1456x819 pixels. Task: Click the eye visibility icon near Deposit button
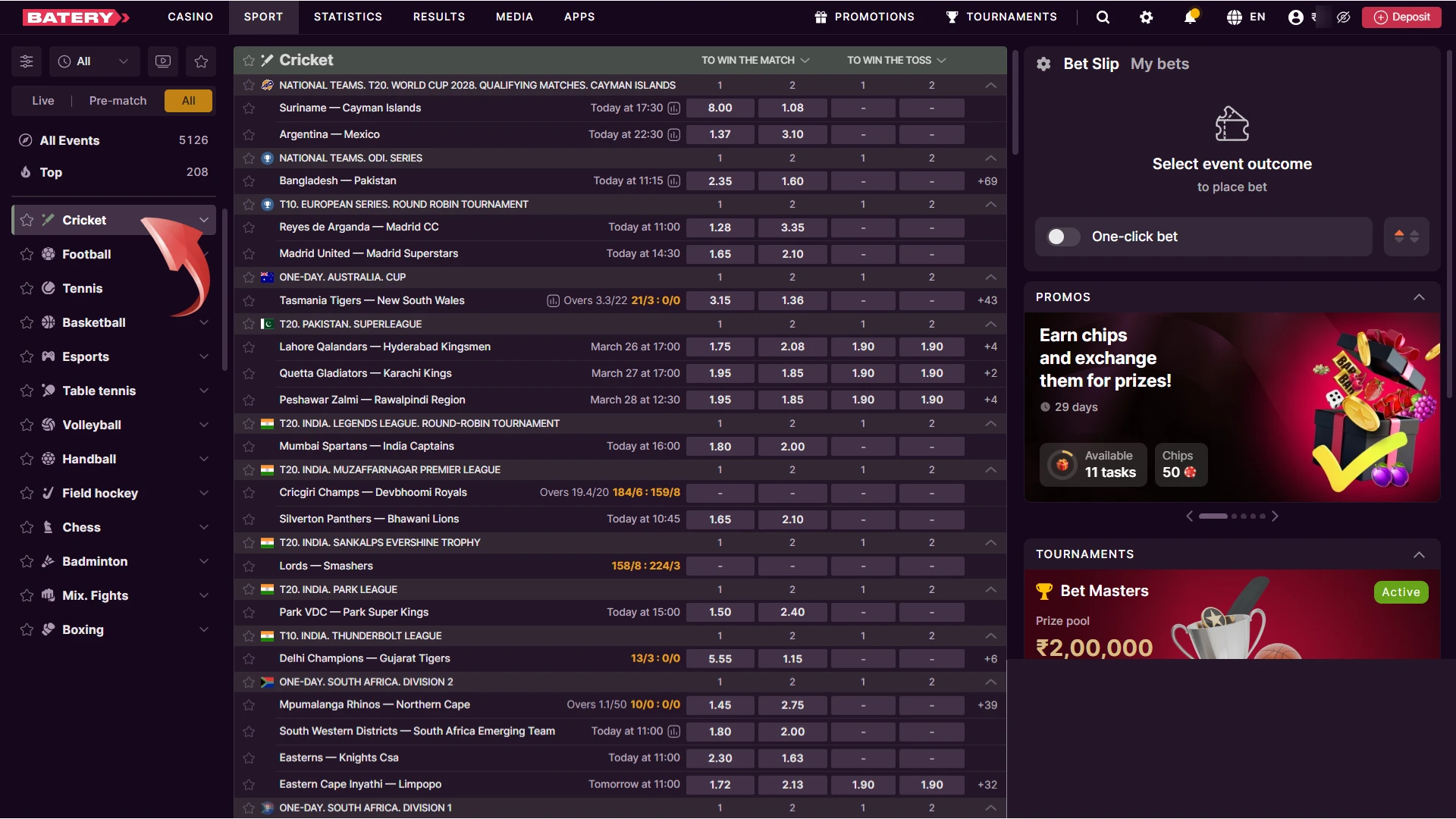pos(1344,17)
